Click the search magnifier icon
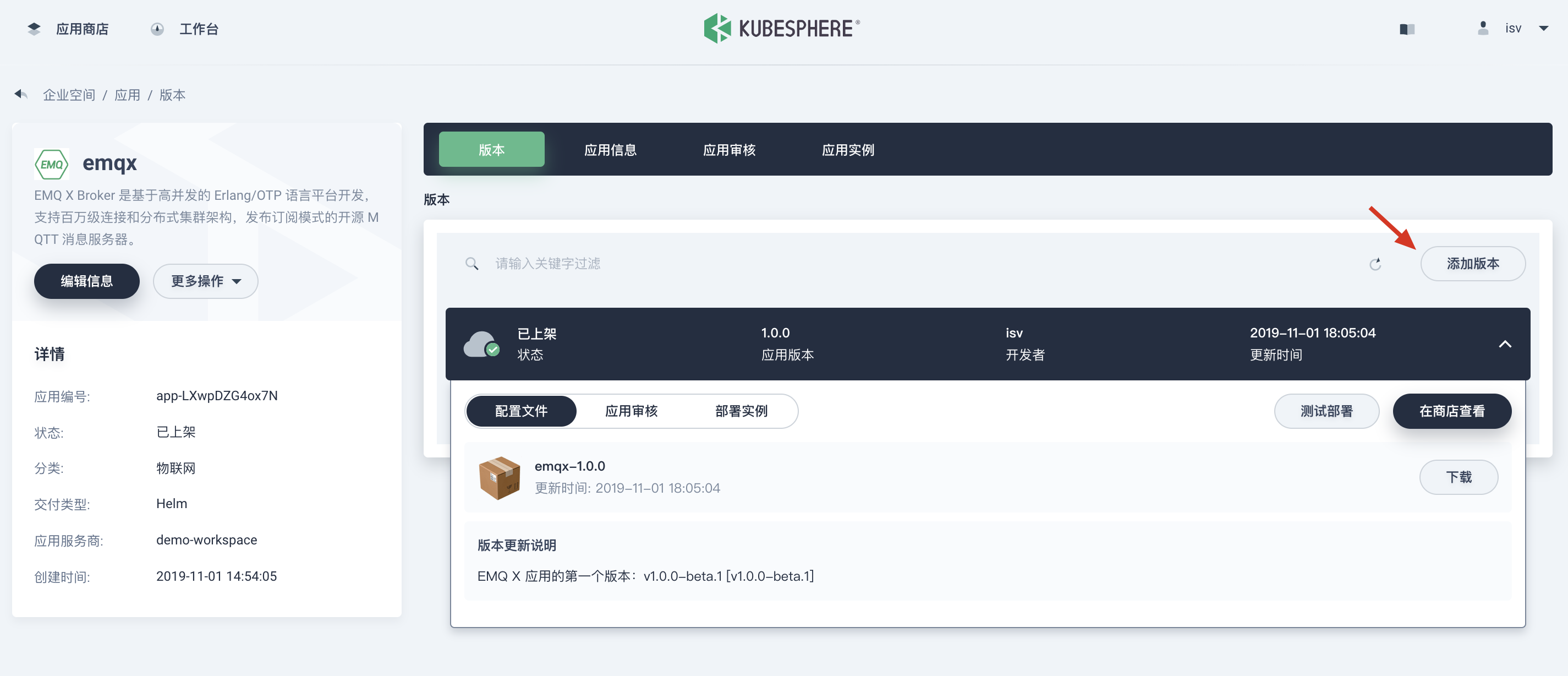This screenshot has width=1568, height=676. coord(473,264)
